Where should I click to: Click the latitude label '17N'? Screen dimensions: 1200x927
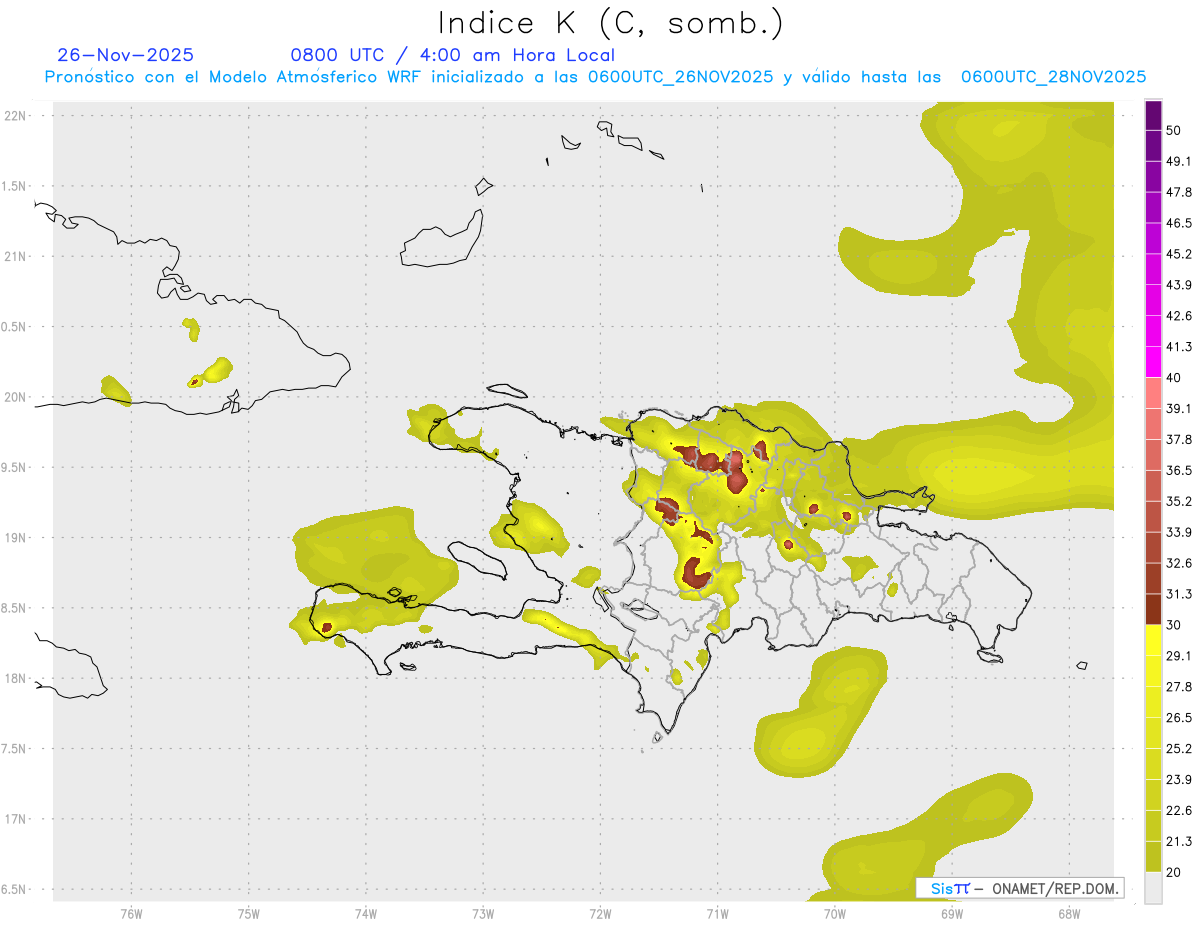[15, 819]
